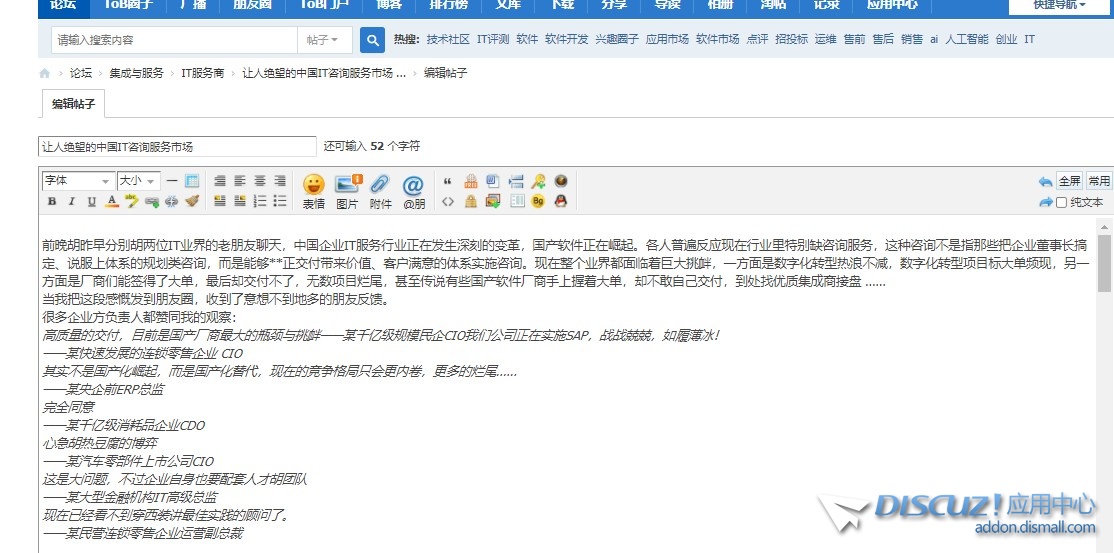Expand the 帖子 search type dropdown
This screenshot has width=1114, height=553.
point(322,40)
